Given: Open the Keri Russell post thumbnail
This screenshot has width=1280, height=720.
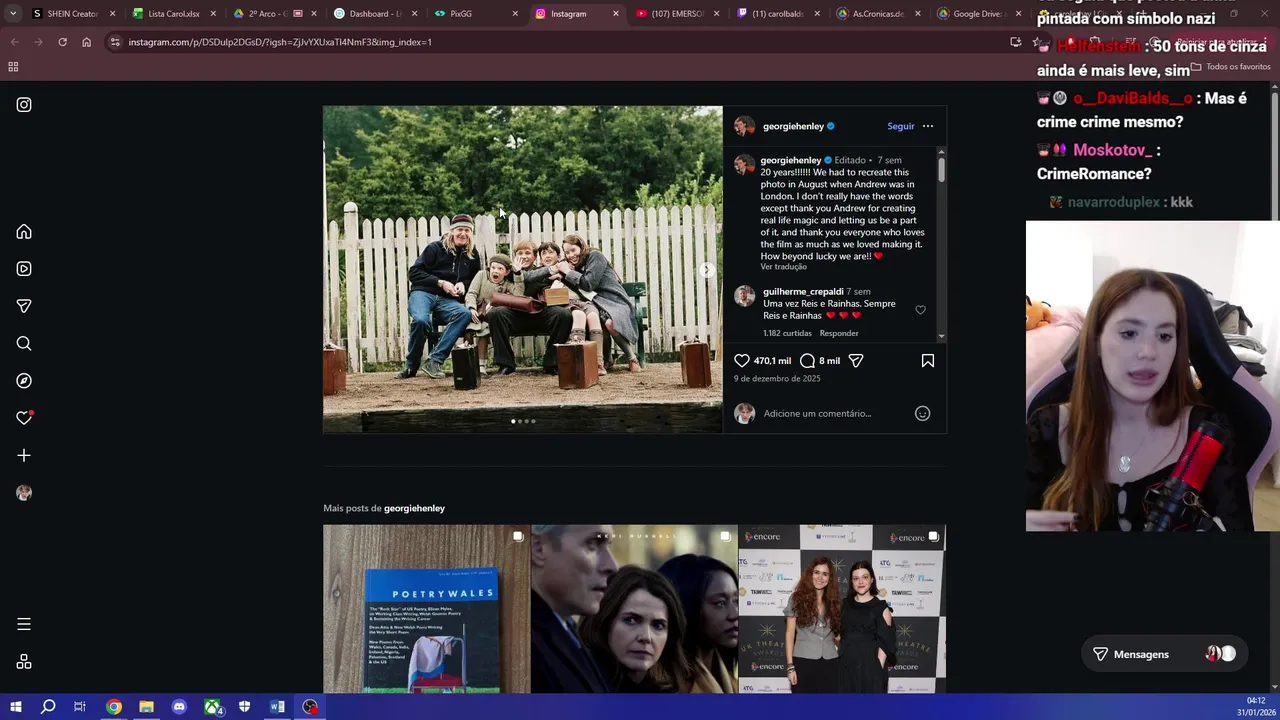Looking at the screenshot, I should click(634, 609).
